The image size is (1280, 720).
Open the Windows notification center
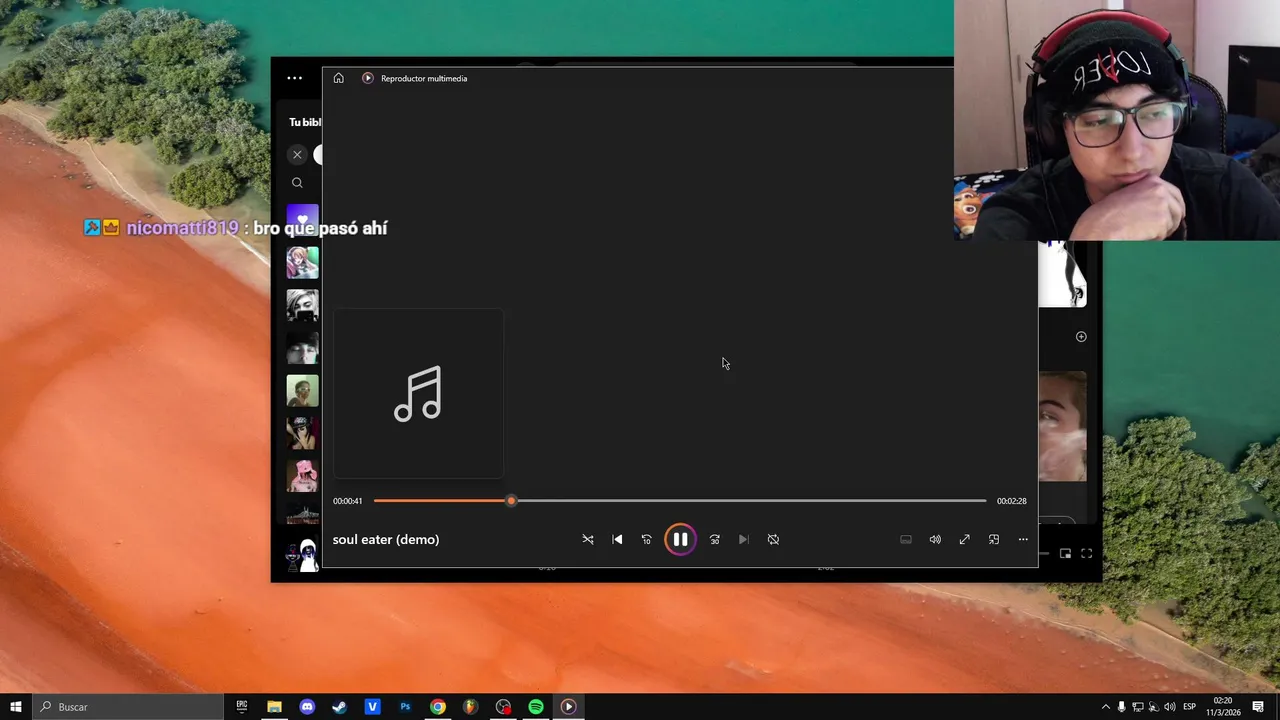tap(1259, 707)
